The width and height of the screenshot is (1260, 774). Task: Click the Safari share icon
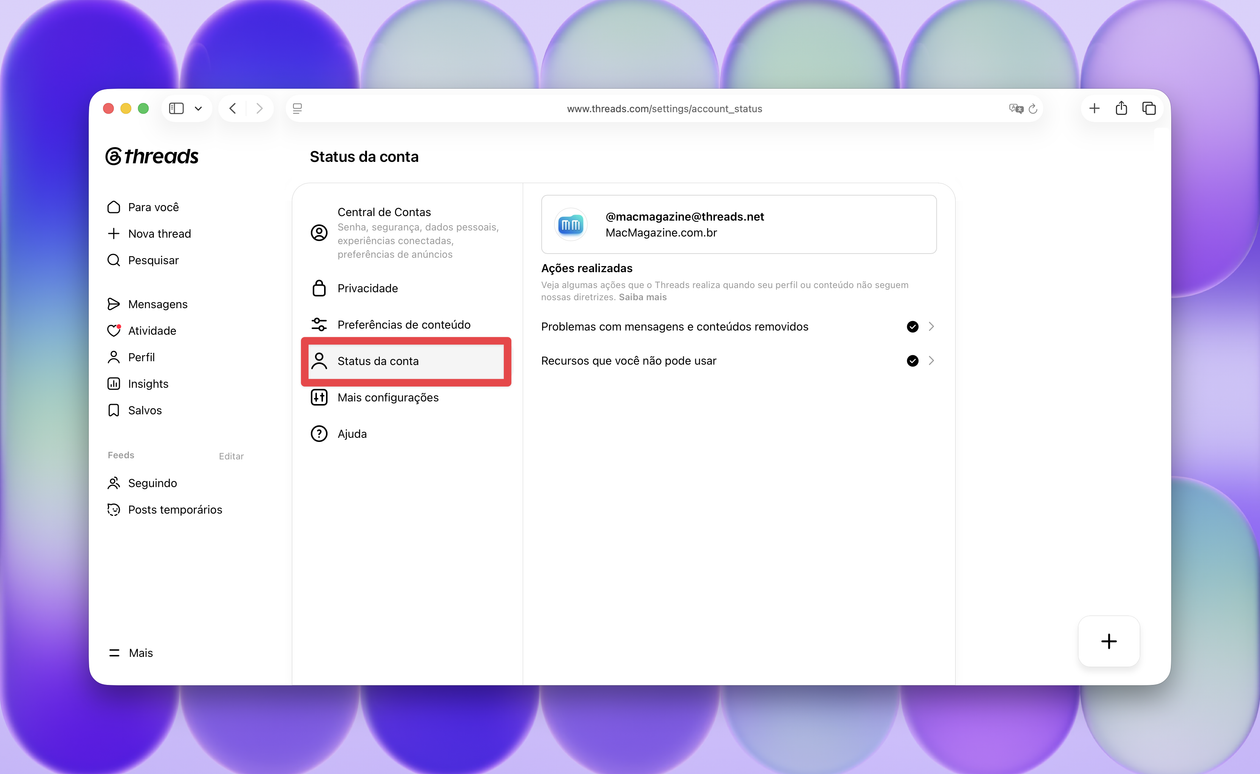click(x=1121, y=108)
